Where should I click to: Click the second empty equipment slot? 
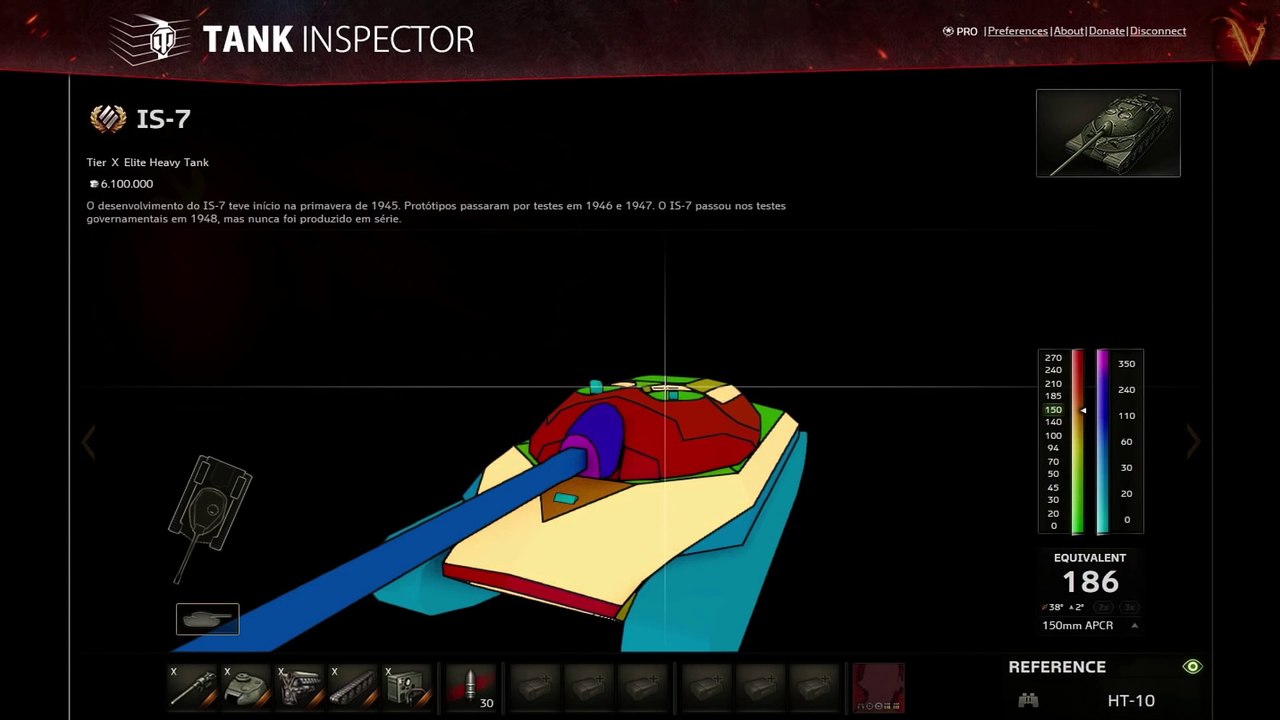tap(588, 688)
